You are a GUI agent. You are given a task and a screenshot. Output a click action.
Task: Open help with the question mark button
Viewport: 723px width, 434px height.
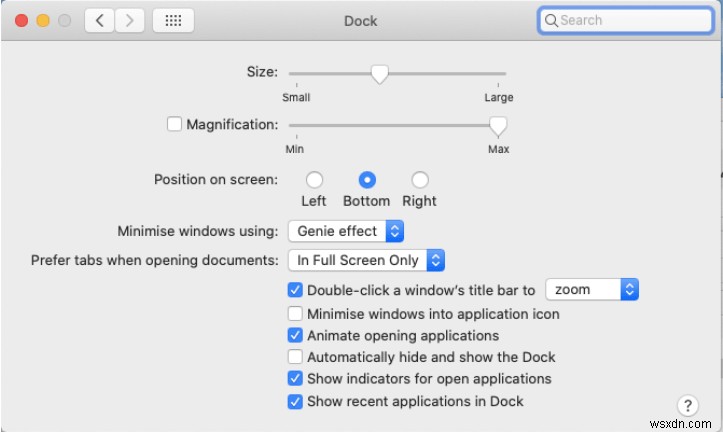click(x=687, y=406)
